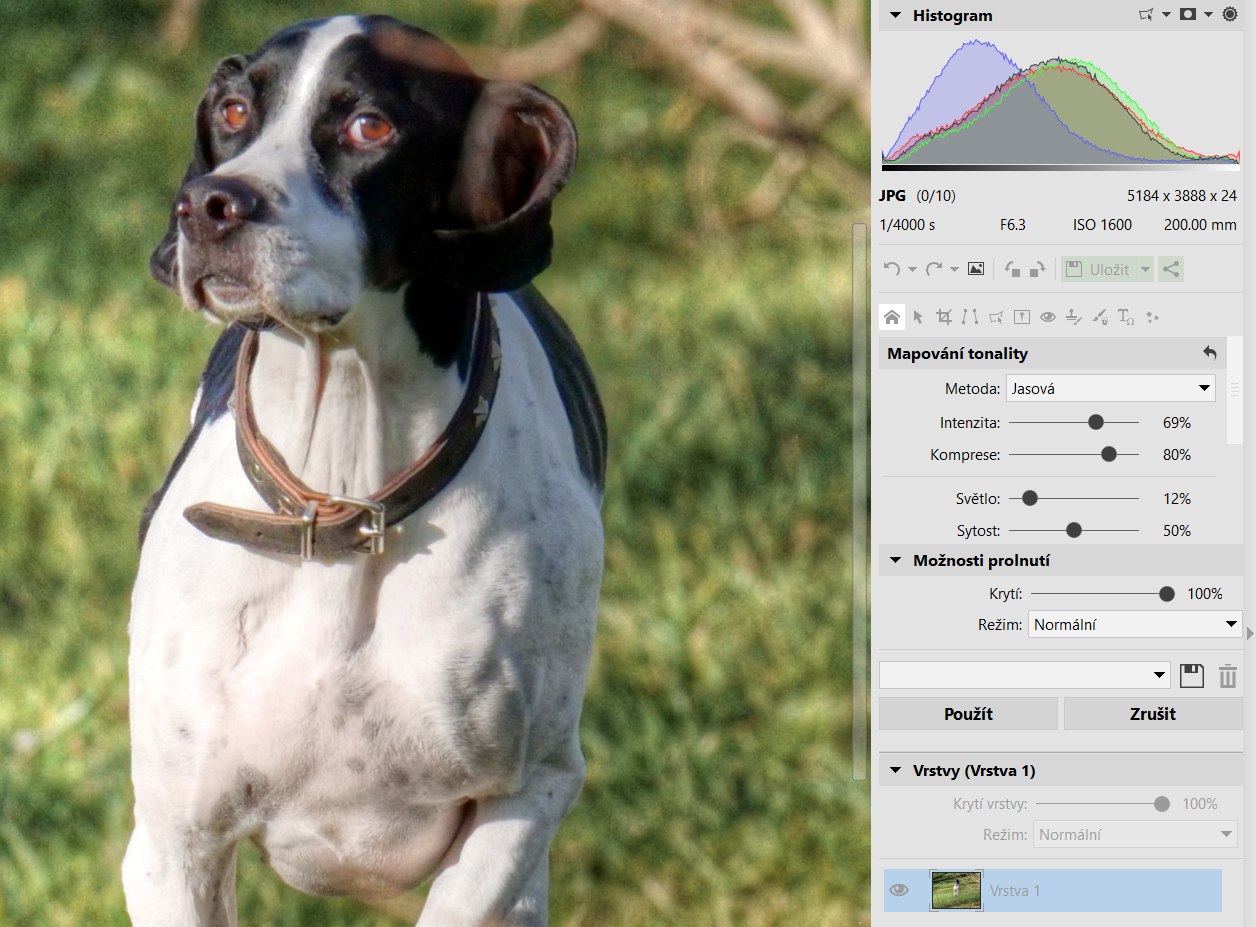This screenshot has width=1256, height=927.
Task: Rotate the image right
Action: click(1037, 269)
